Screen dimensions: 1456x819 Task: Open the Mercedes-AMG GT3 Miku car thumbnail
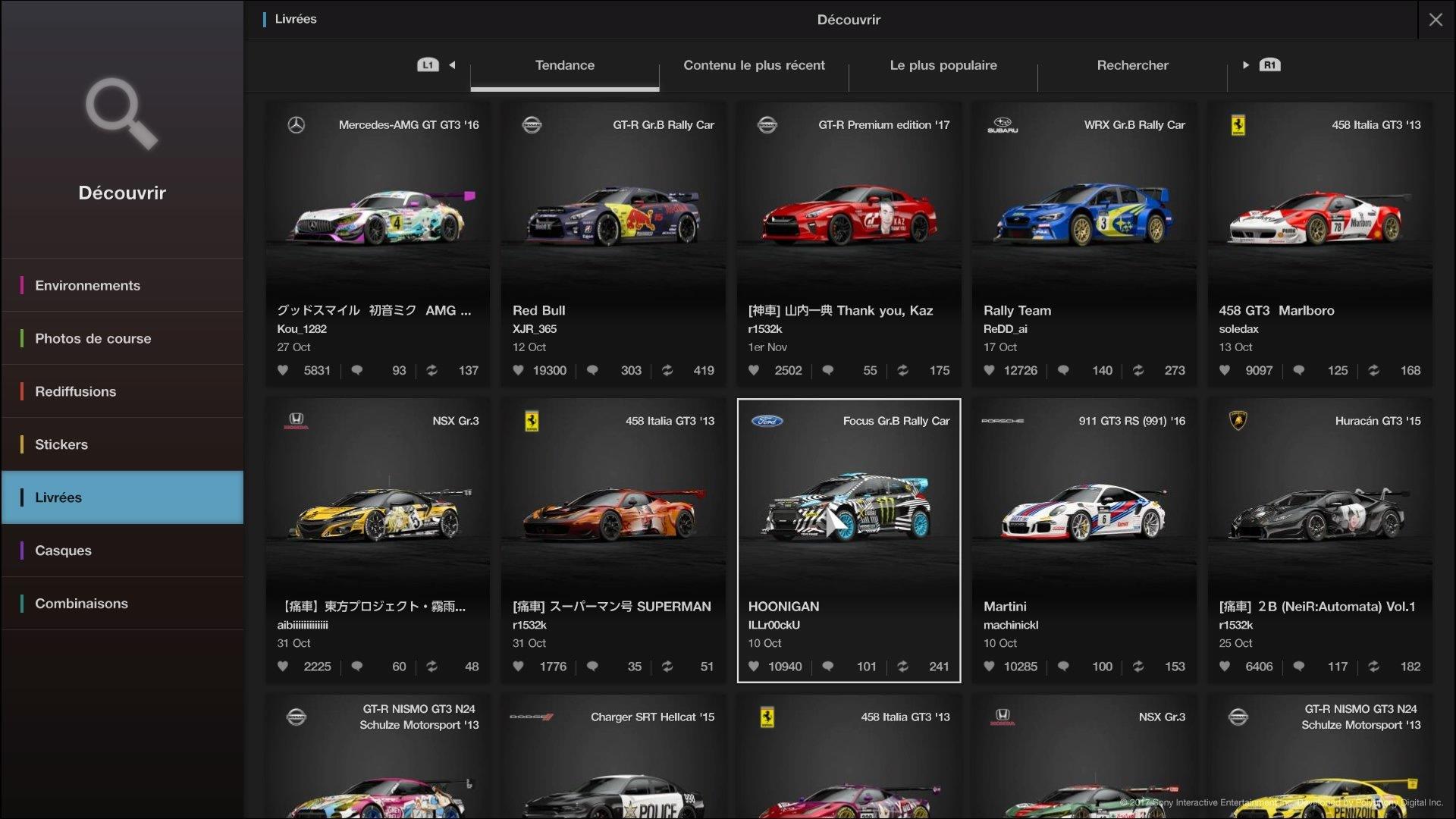pyautogui.click(x=381, y=217)
